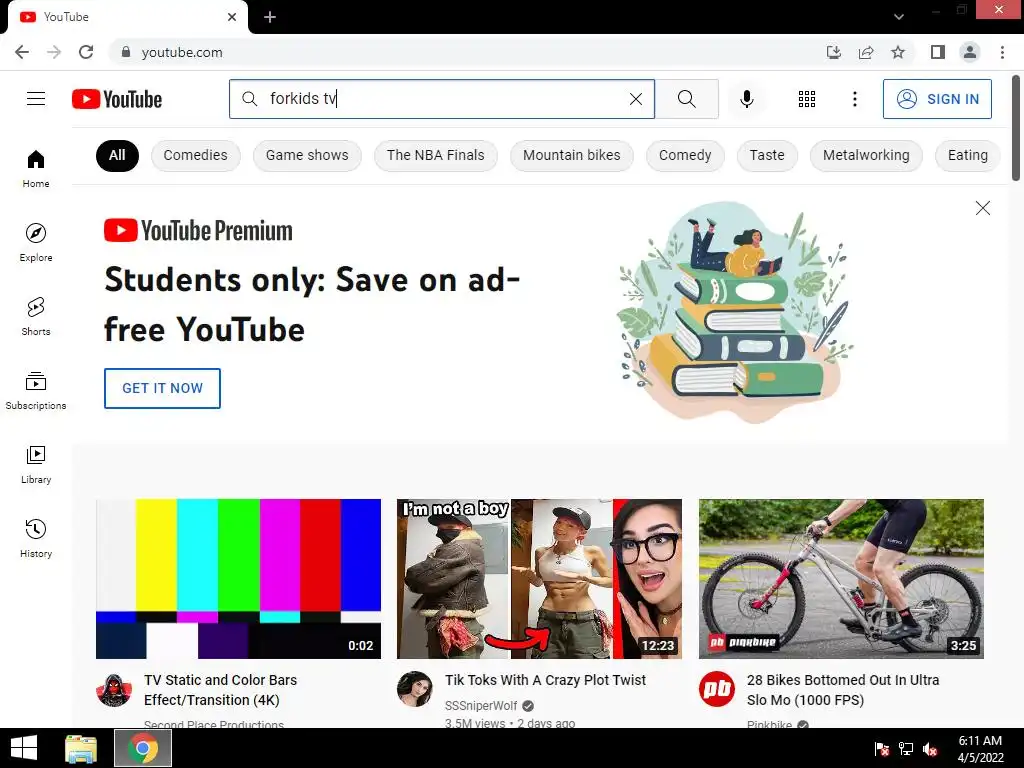Screen dimensions: 1024x768
Task: Click the network tray icon
Action: [x=906, y=748]
